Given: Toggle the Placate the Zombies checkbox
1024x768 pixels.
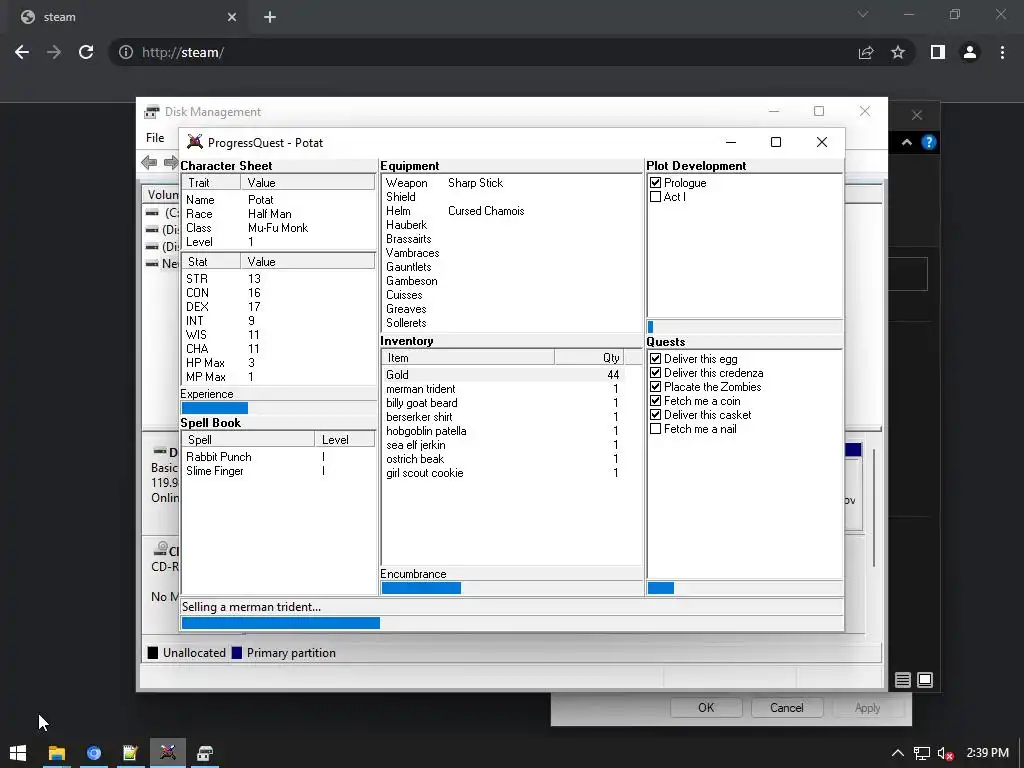Looking at the screenshot, I should pyautogui.click(x=656, y=387).
